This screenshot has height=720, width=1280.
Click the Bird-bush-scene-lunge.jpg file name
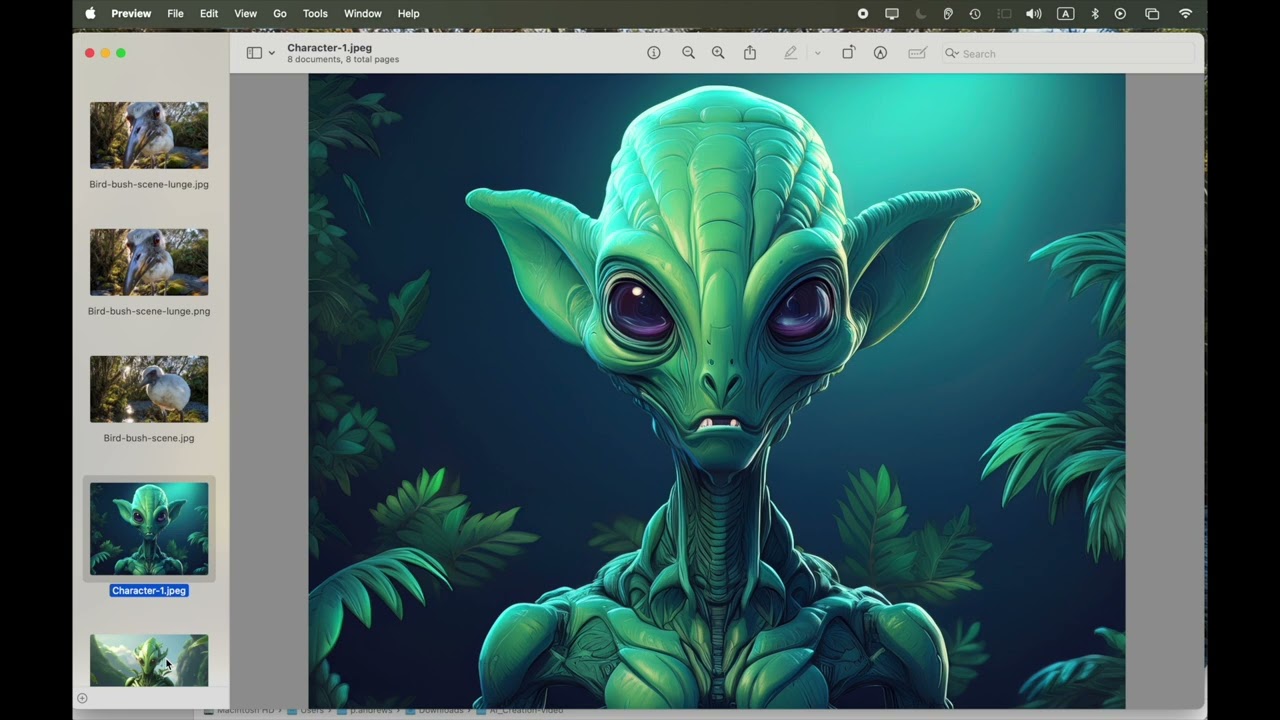tap(149, 184)
